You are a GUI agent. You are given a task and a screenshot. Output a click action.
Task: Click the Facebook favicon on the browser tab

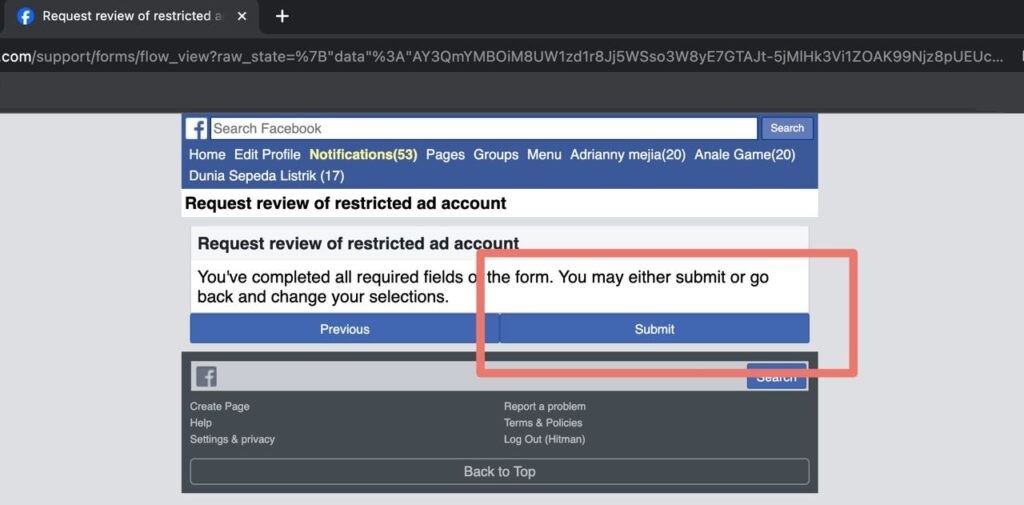(25, 16)
